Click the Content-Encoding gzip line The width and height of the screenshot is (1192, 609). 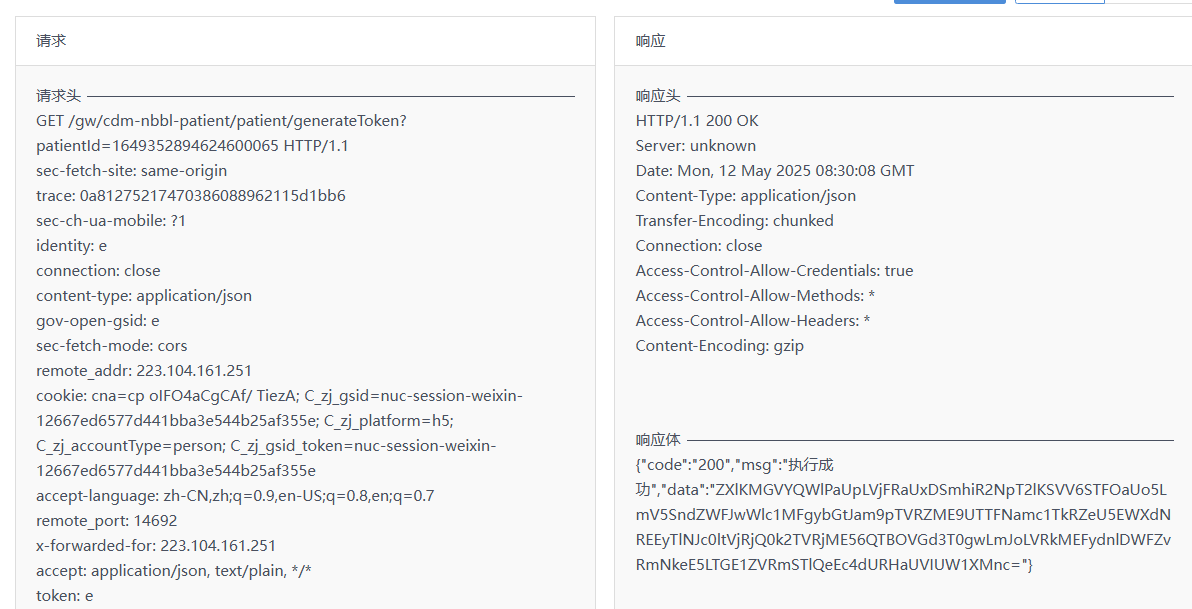[719, 346]
